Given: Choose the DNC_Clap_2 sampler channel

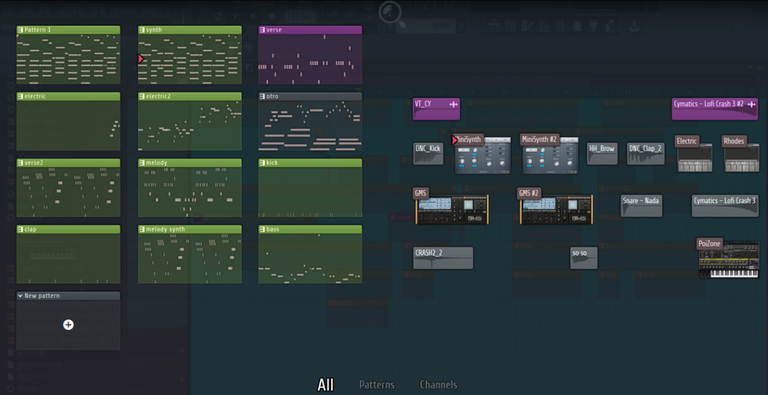Looking at the screenshot, I should pos(646,154).
